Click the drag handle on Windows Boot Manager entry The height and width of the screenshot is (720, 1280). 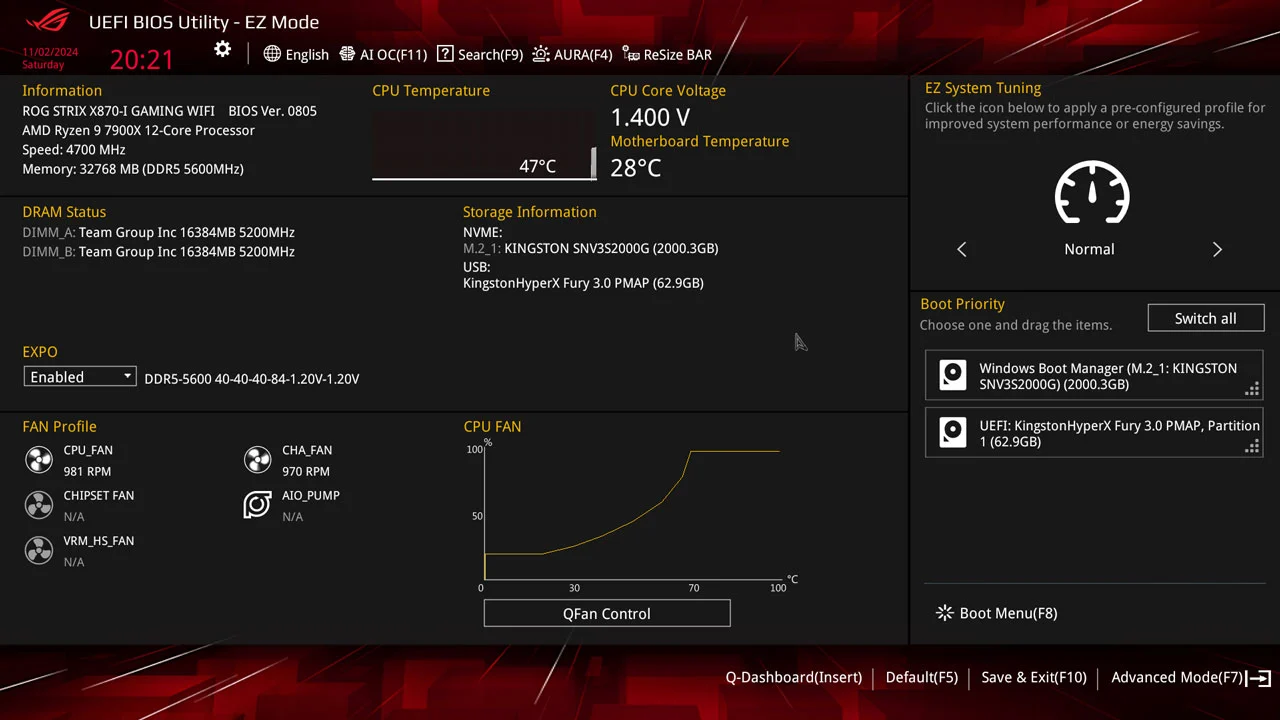pyautogui.click(x=1251, y=389)
